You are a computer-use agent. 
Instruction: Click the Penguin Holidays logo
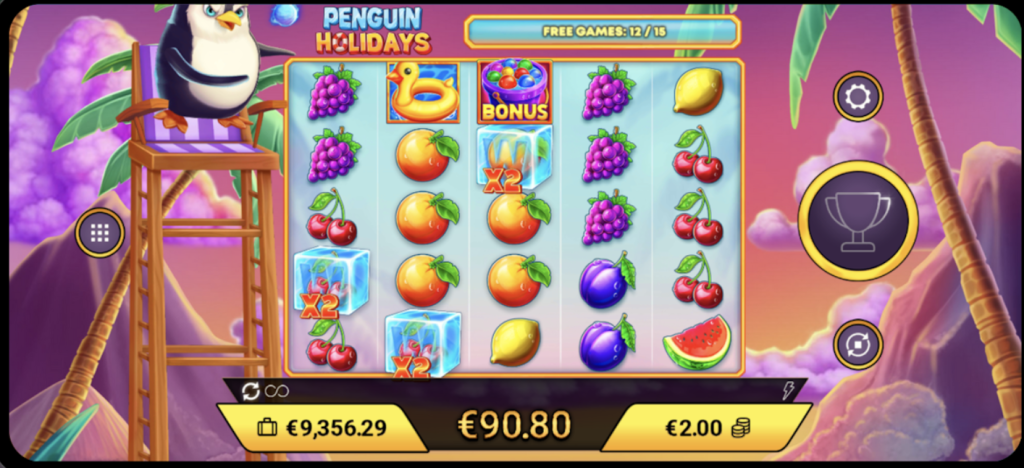point(374,30)
